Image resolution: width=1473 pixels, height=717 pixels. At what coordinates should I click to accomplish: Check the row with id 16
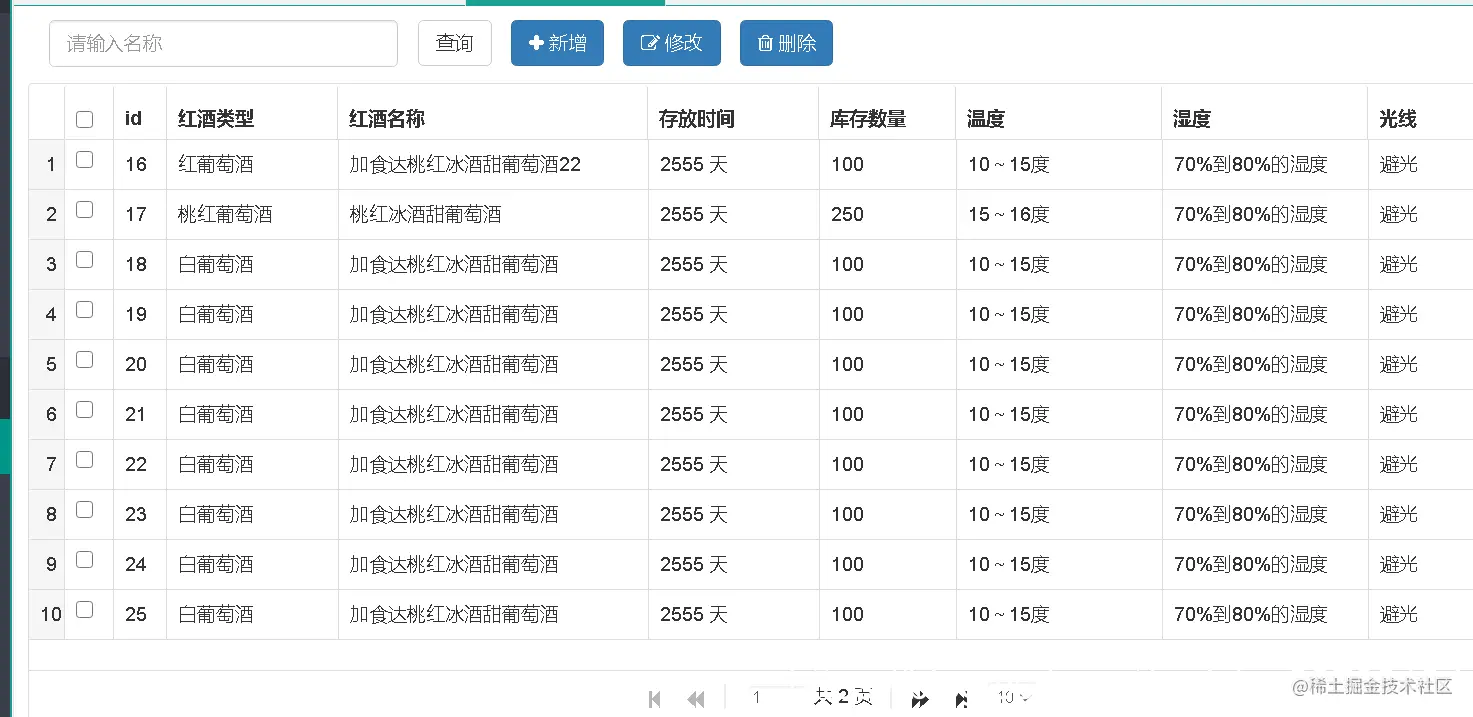coord(85,160)
